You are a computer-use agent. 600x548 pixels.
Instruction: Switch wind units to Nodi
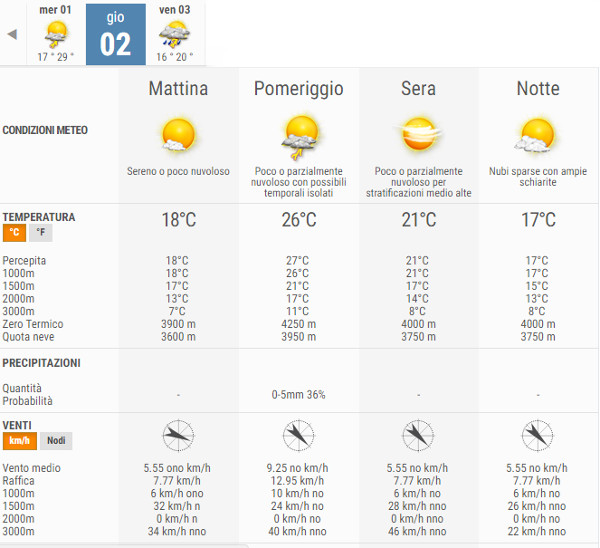click(x=56, y=441)
